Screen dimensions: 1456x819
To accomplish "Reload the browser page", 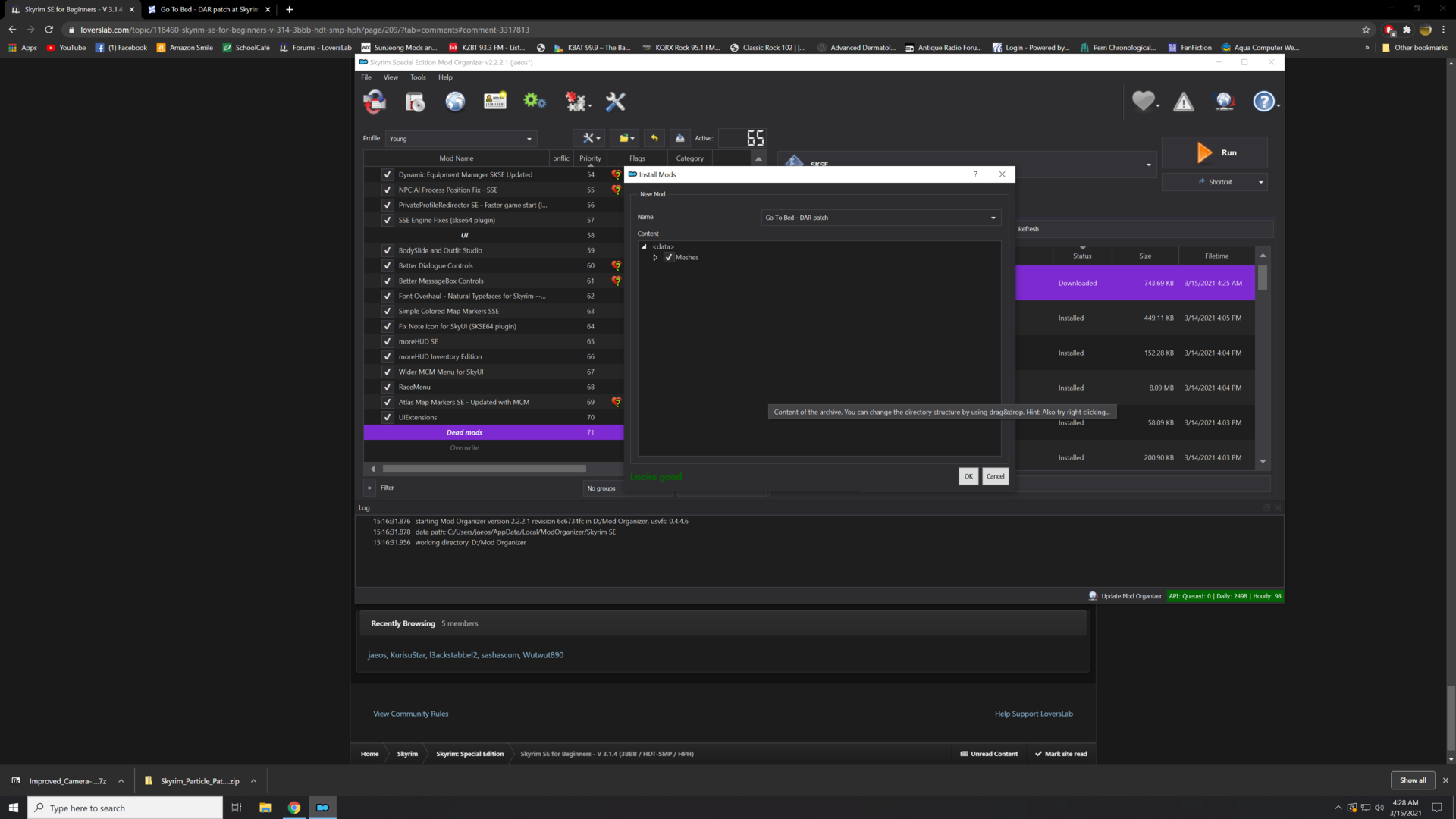I will click(49, 30).
